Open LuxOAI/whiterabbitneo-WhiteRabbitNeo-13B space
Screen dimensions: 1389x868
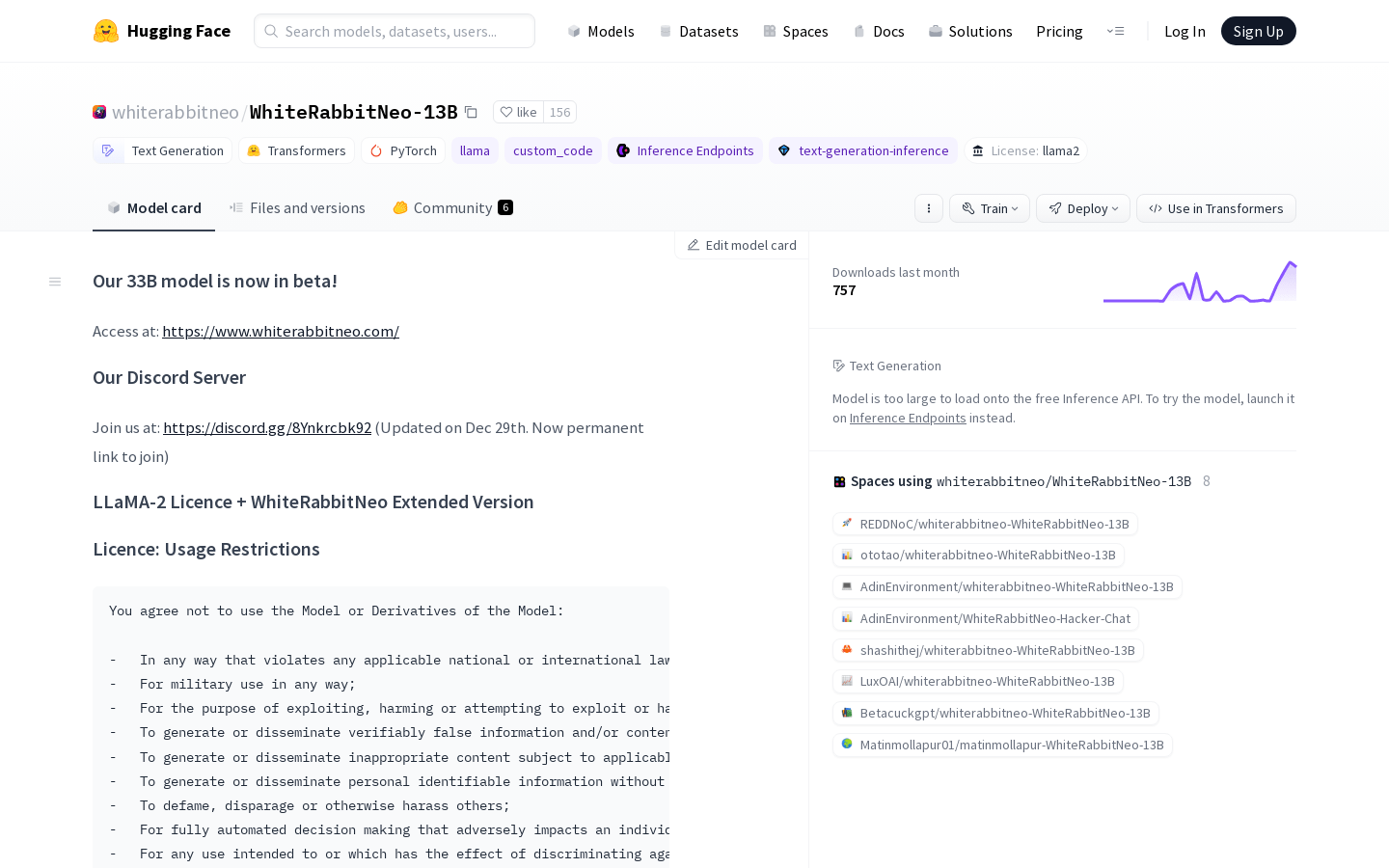[978, 681]
